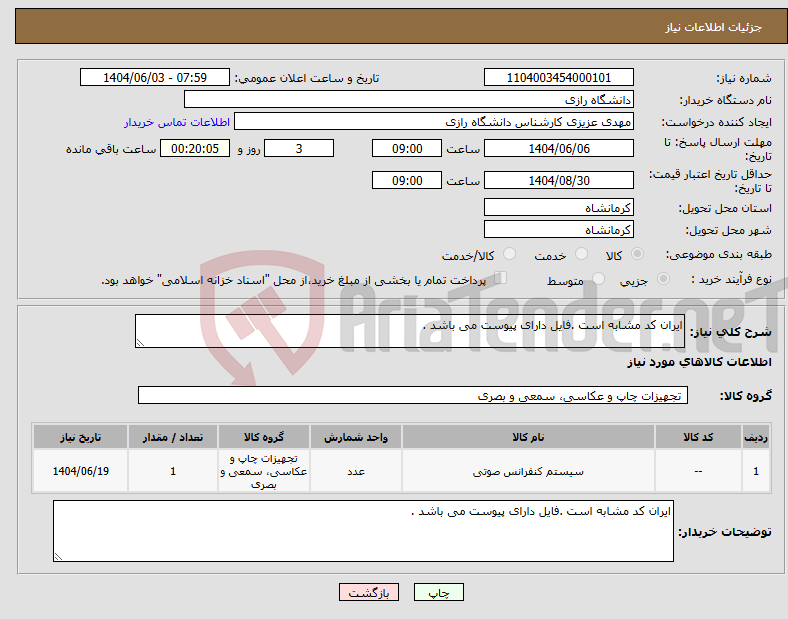Click the کد کالا column header
This screenshot has width=788, height=619.
pos(698,437)
